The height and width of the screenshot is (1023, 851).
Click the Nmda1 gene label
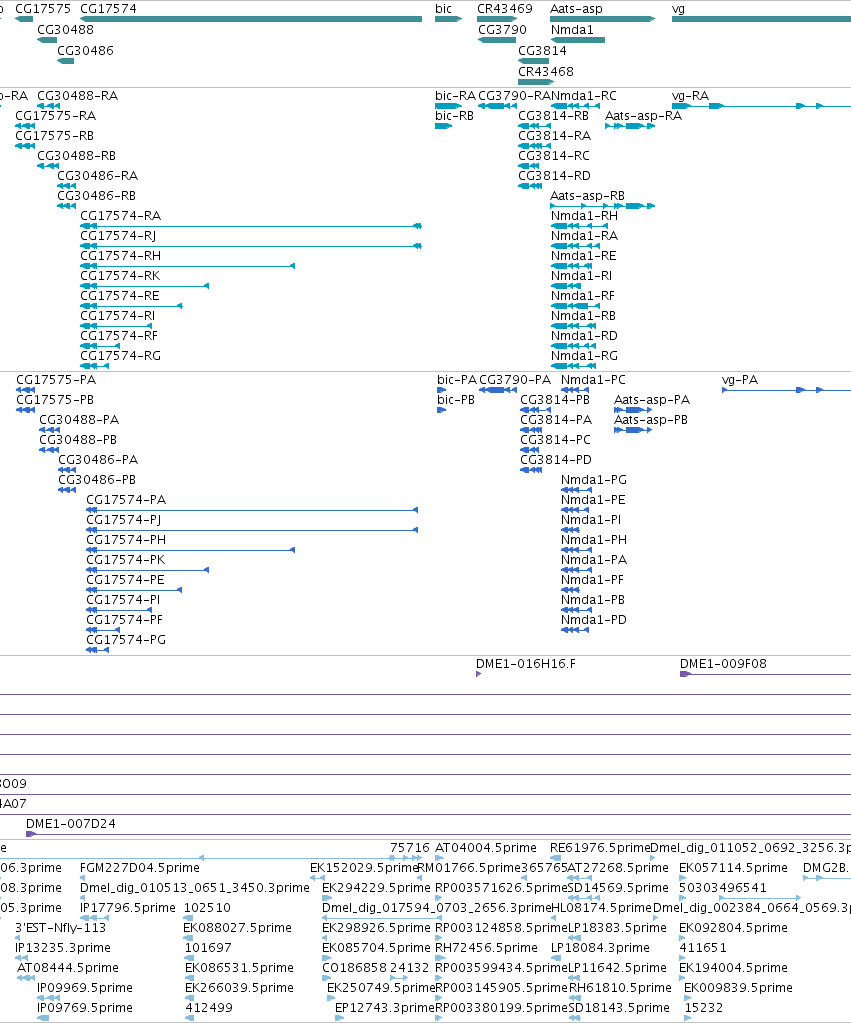coord(572,30)
